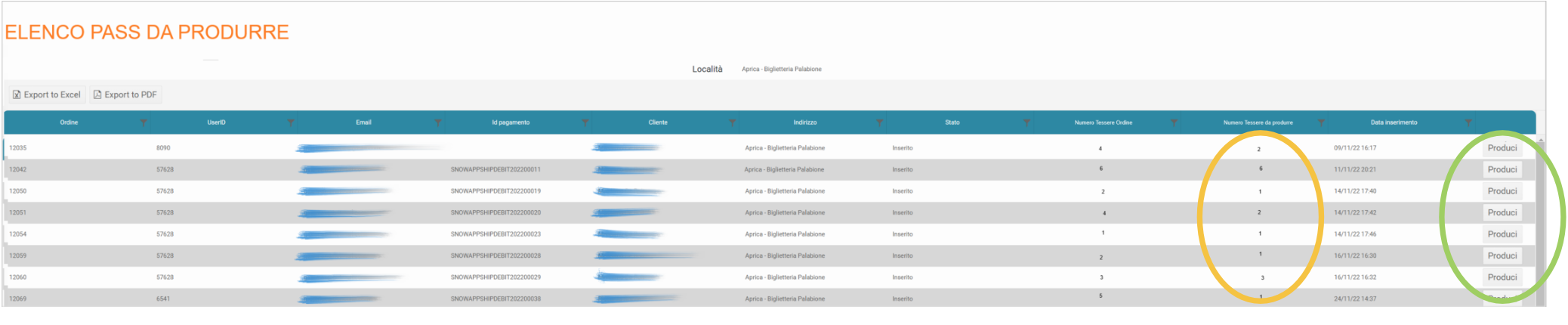
Task: Filter the Stato column
Action: pos(1026,122)
